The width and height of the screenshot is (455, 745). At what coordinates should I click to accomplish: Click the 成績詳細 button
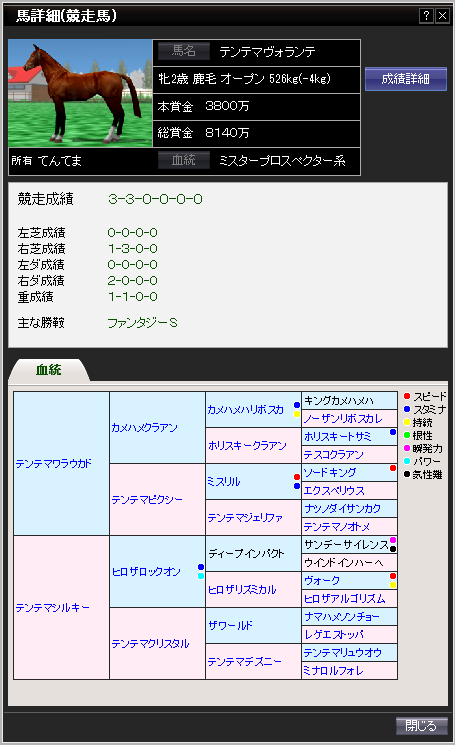click(406, 79)
